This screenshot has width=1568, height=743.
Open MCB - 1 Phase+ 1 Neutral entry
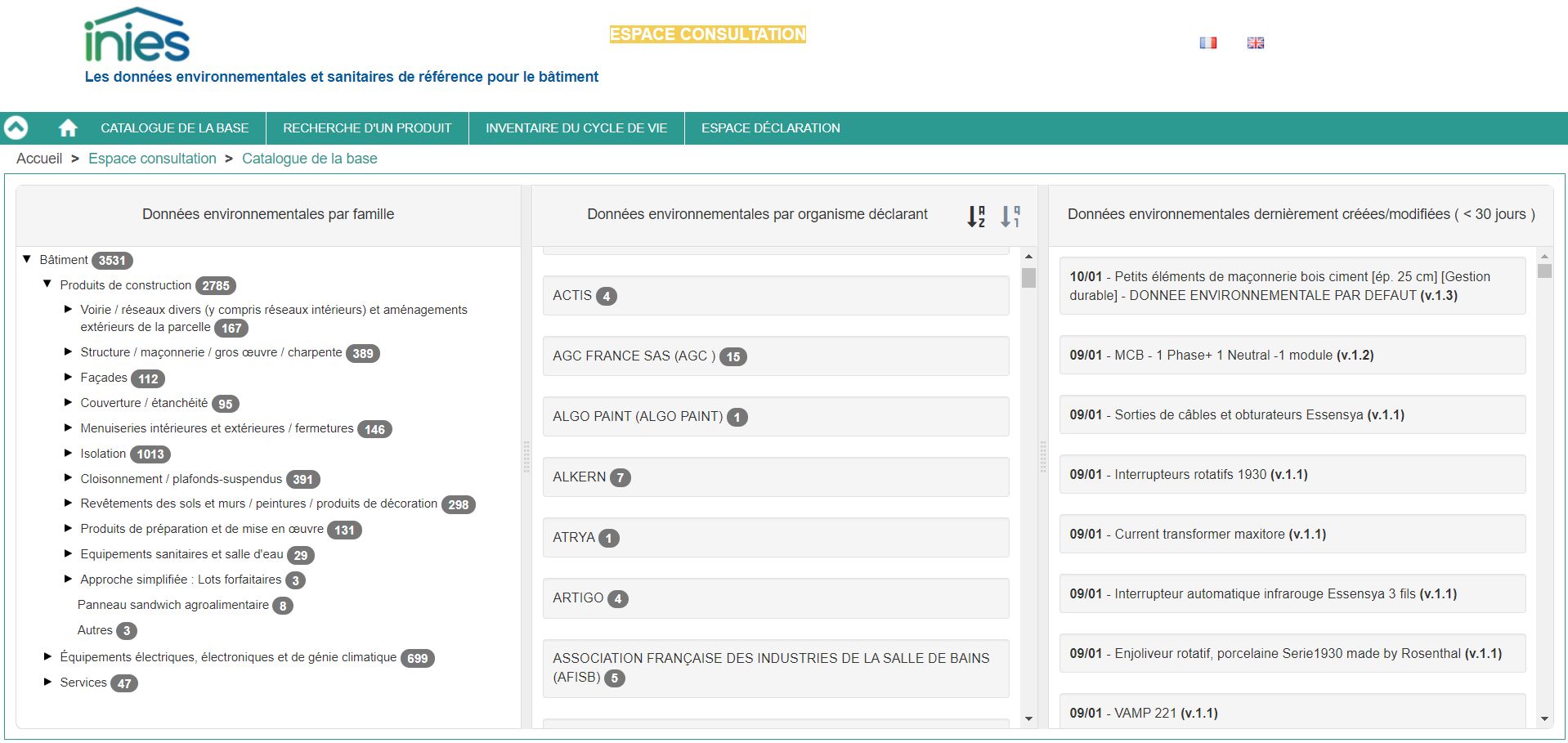[1292, 355]
